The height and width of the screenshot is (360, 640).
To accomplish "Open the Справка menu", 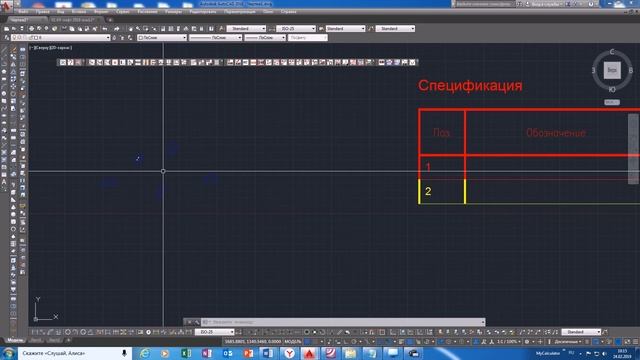I will pos(289,12).
